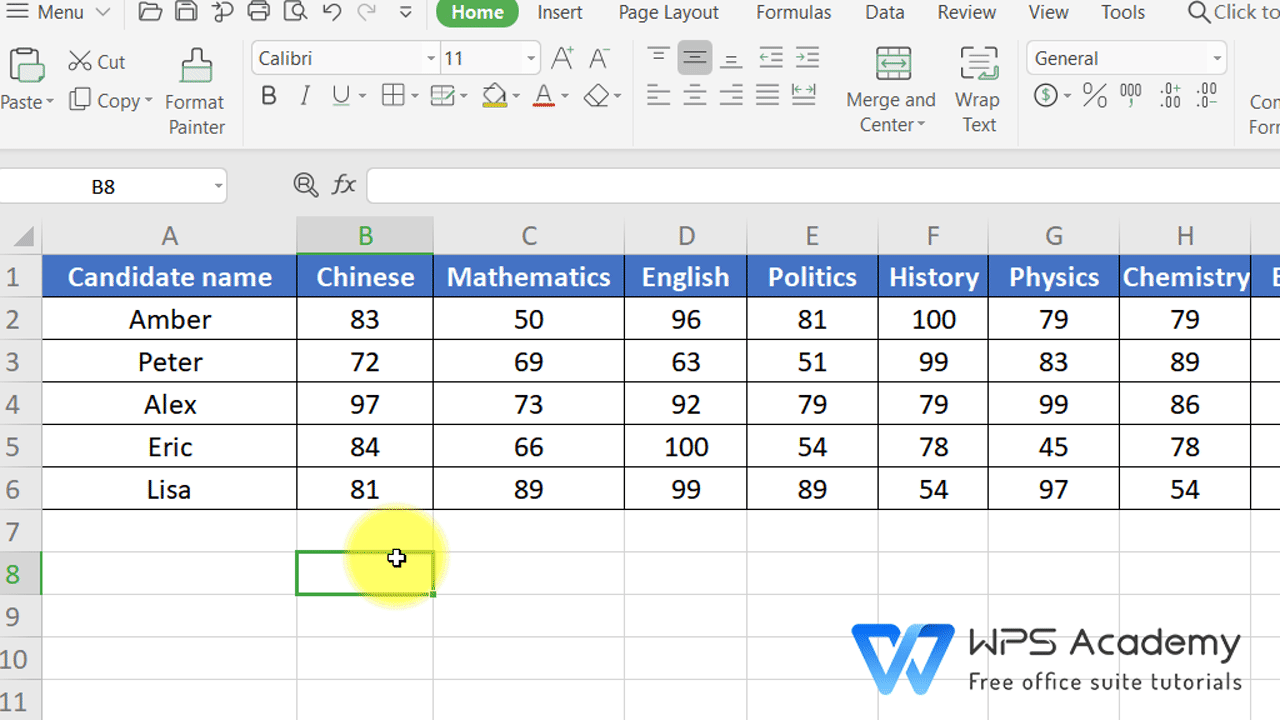Screen dimensions: 1280x720
Task: Open Print Preview from the quick access bar
Action: pyautogui.click(x=294, y=13)
